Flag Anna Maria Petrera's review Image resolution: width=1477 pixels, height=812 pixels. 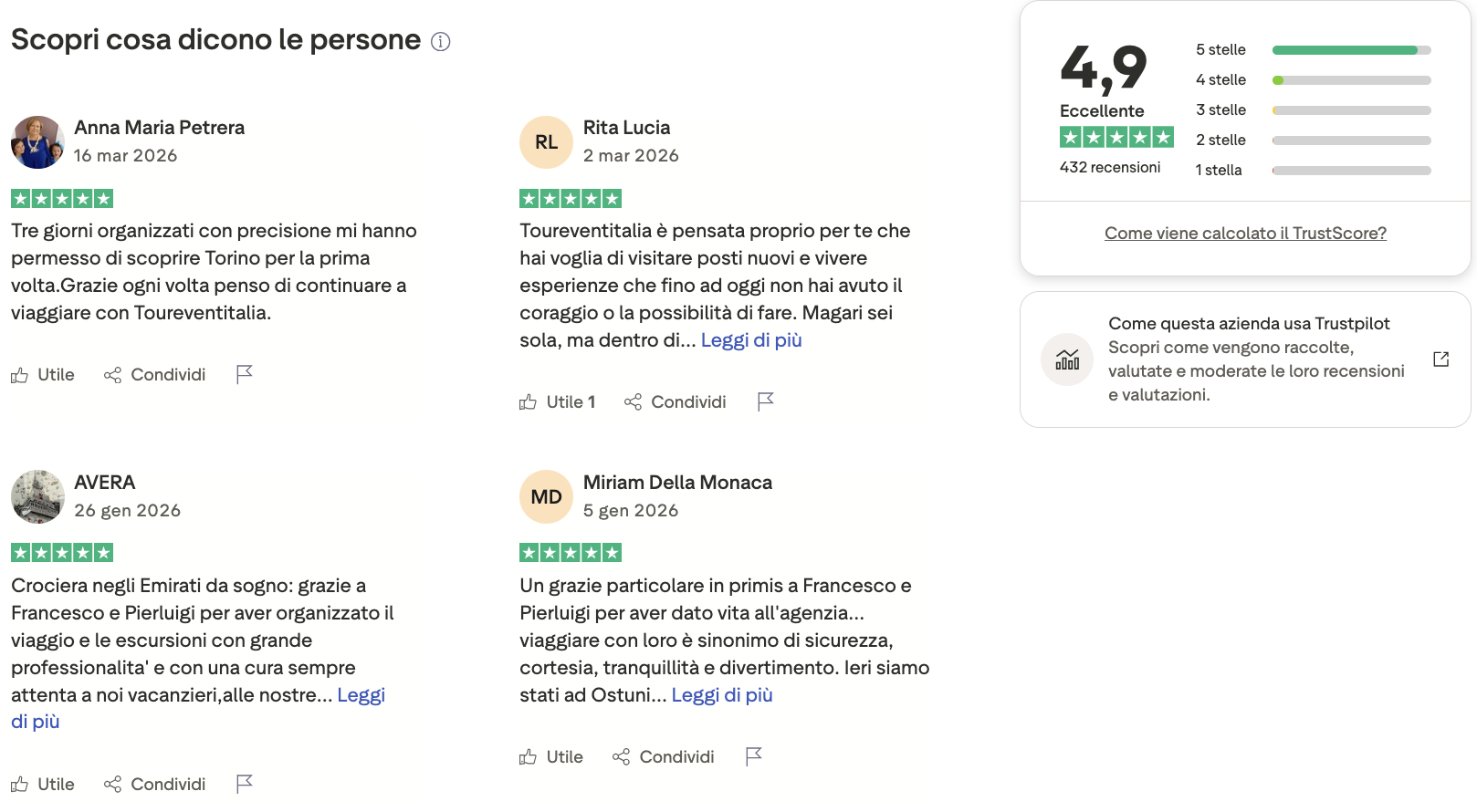[244, 374]
